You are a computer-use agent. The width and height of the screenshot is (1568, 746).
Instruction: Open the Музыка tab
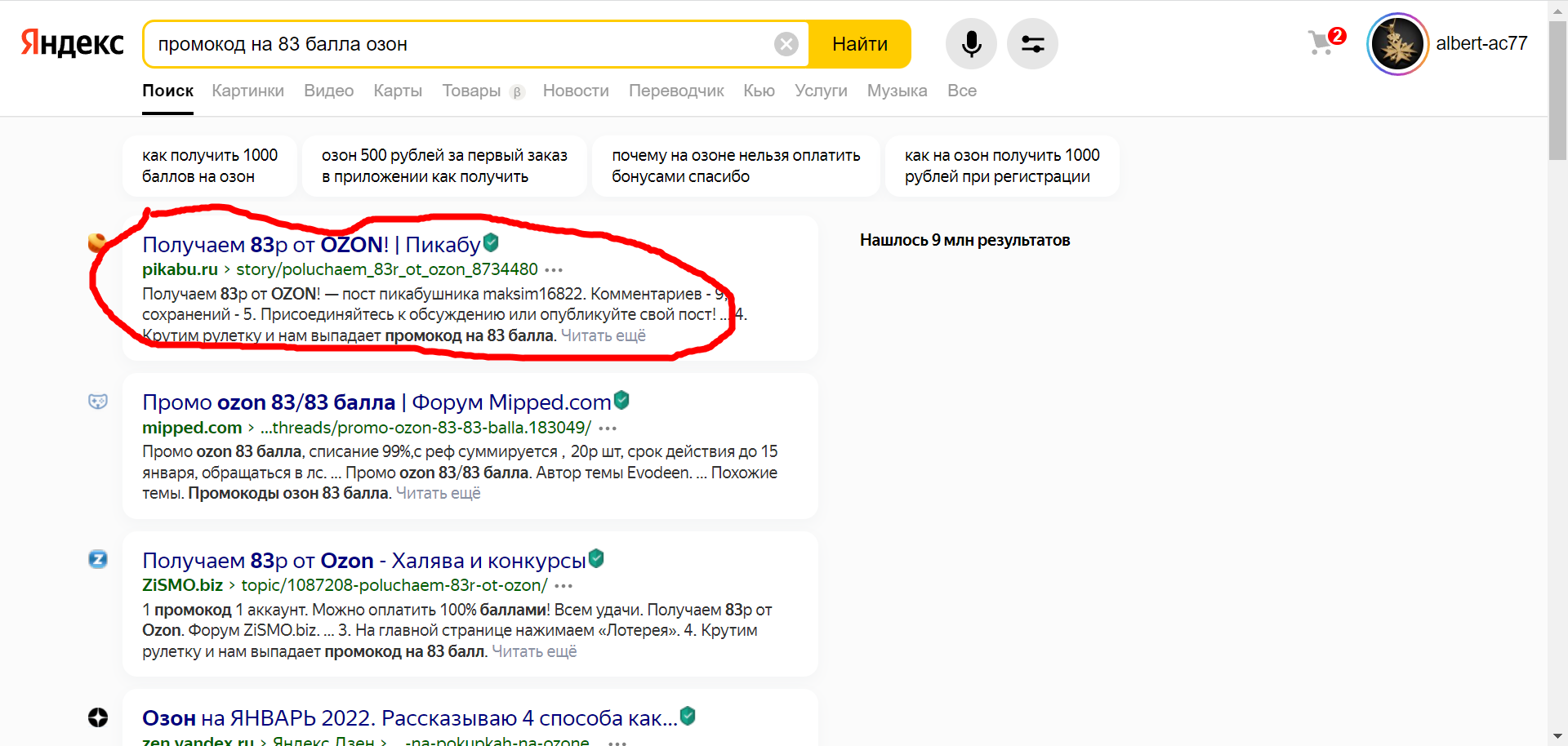(897, 91)
